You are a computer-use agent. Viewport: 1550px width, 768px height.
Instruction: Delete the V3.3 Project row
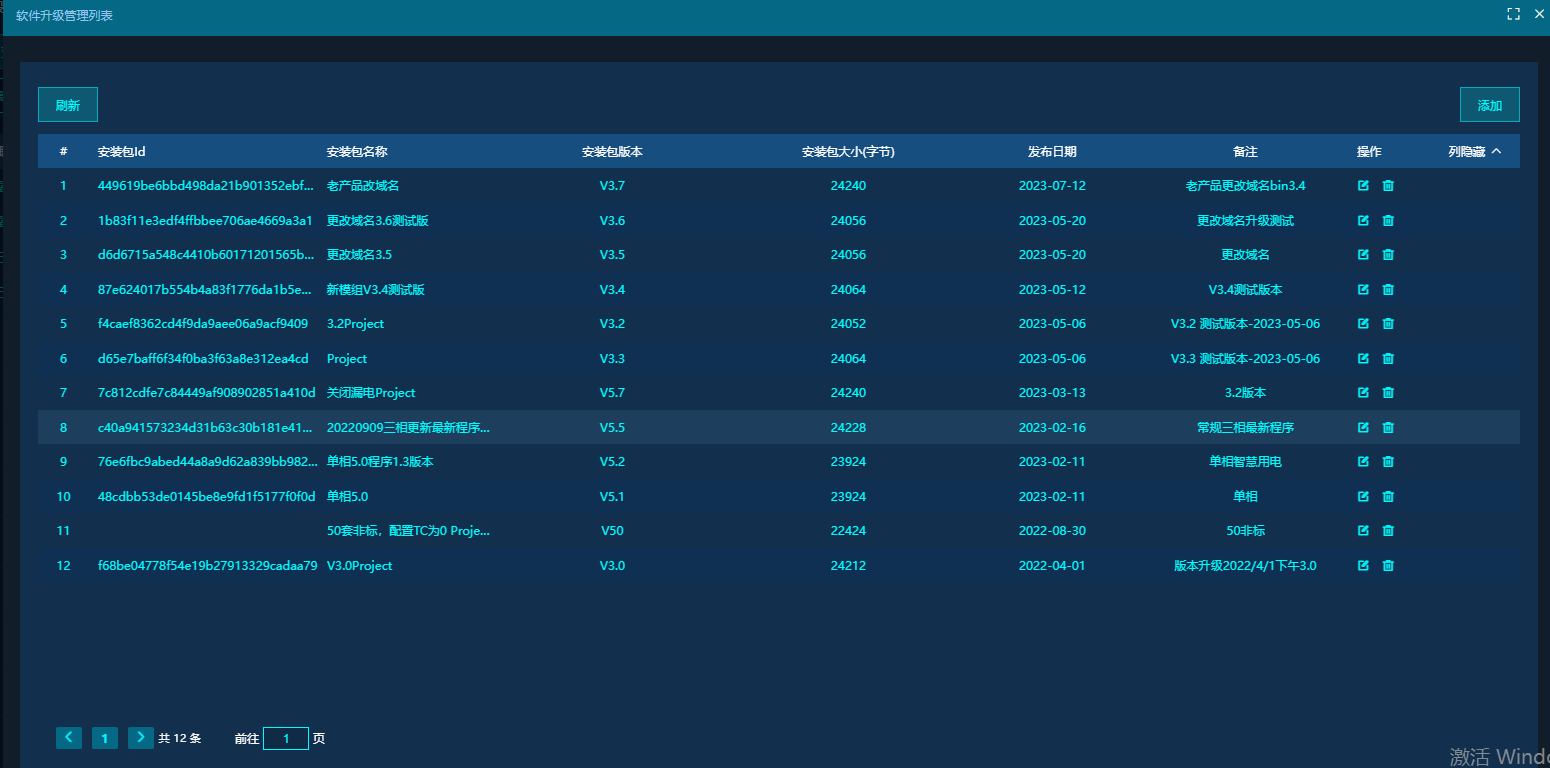pyautogui.click(x=1388, y=359)
